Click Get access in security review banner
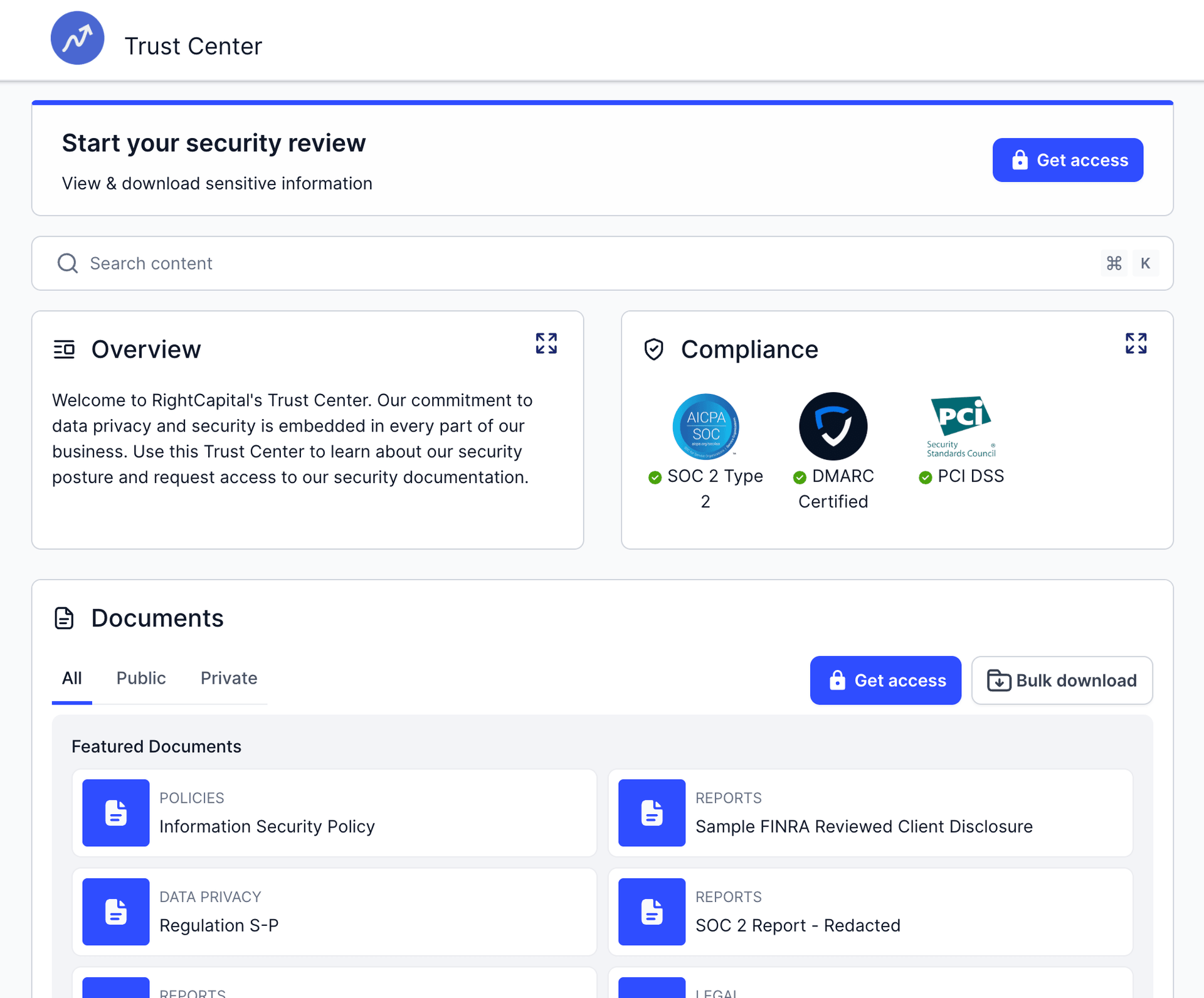Viewport: 1204px width, 998px height. tap(1068, 160)
